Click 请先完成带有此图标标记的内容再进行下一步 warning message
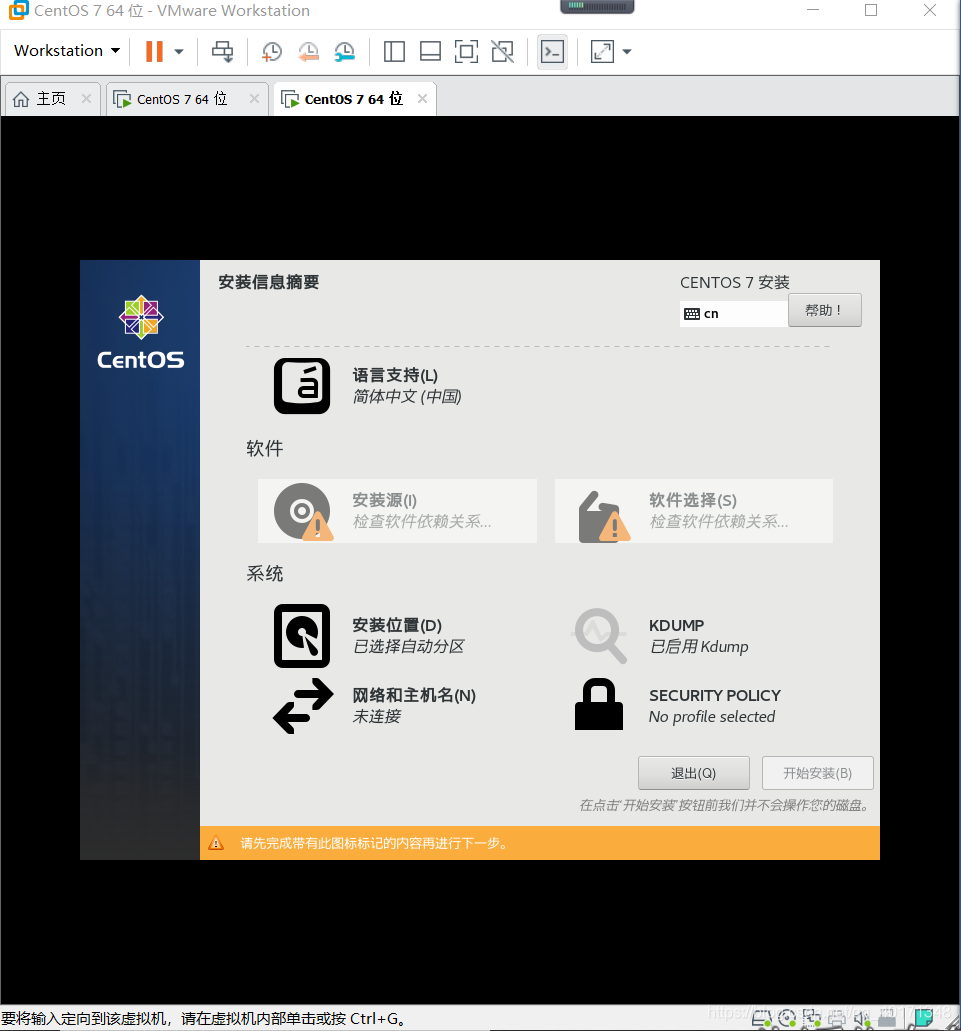Image resolution: width=961 pixels, height=1031 pixels. [x=375, y=843]
